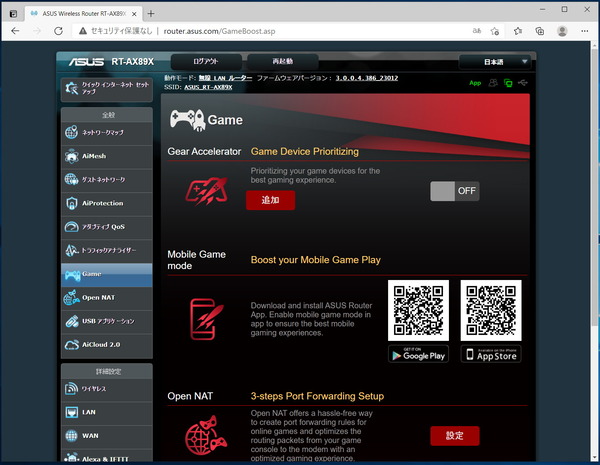Click the read aloud icon in address bar
Image resolution: width=600 pixels, height=465 pixels.
pos(477,31)
